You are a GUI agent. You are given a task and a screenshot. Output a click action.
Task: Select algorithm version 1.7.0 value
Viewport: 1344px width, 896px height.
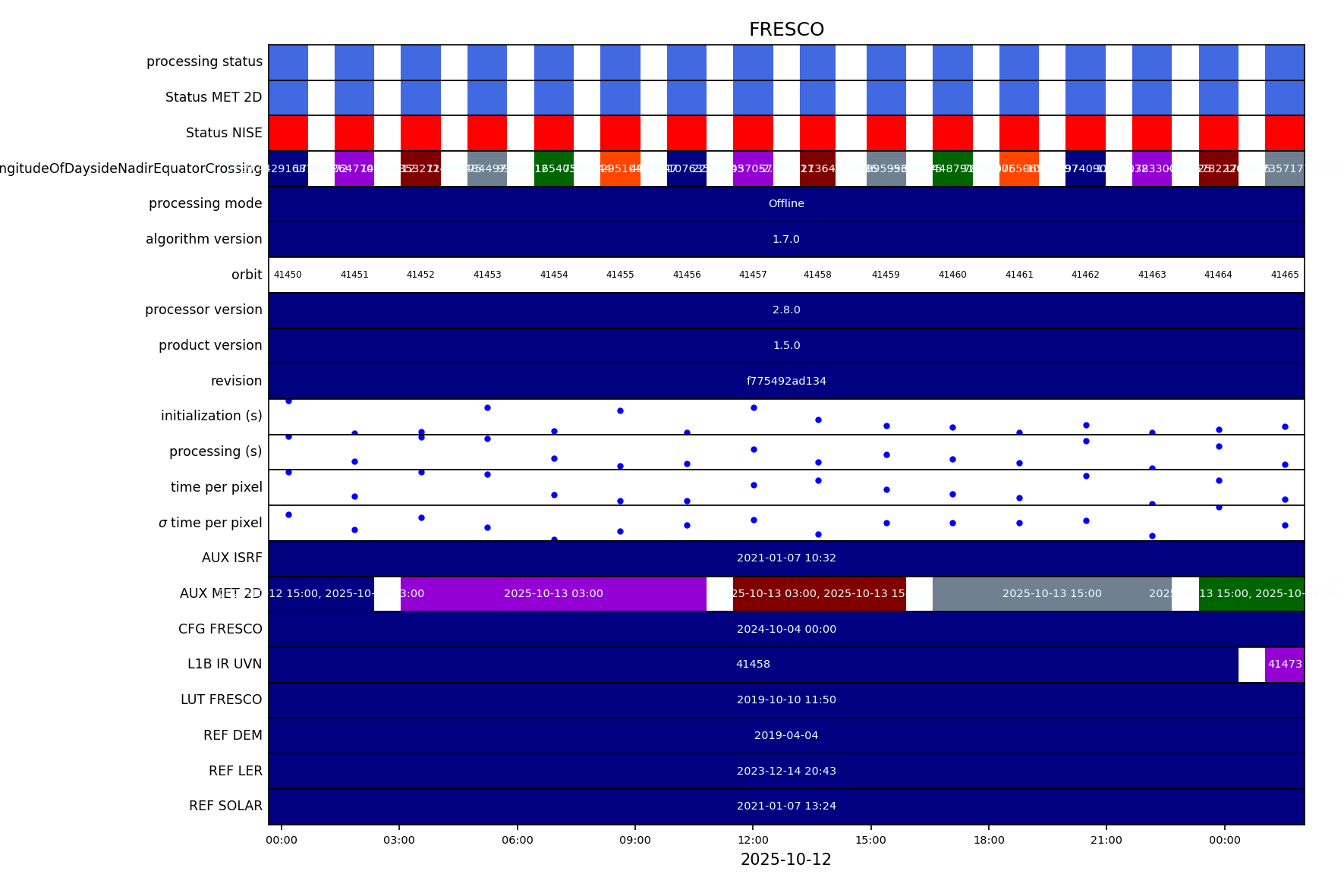(x=786, y=239)
